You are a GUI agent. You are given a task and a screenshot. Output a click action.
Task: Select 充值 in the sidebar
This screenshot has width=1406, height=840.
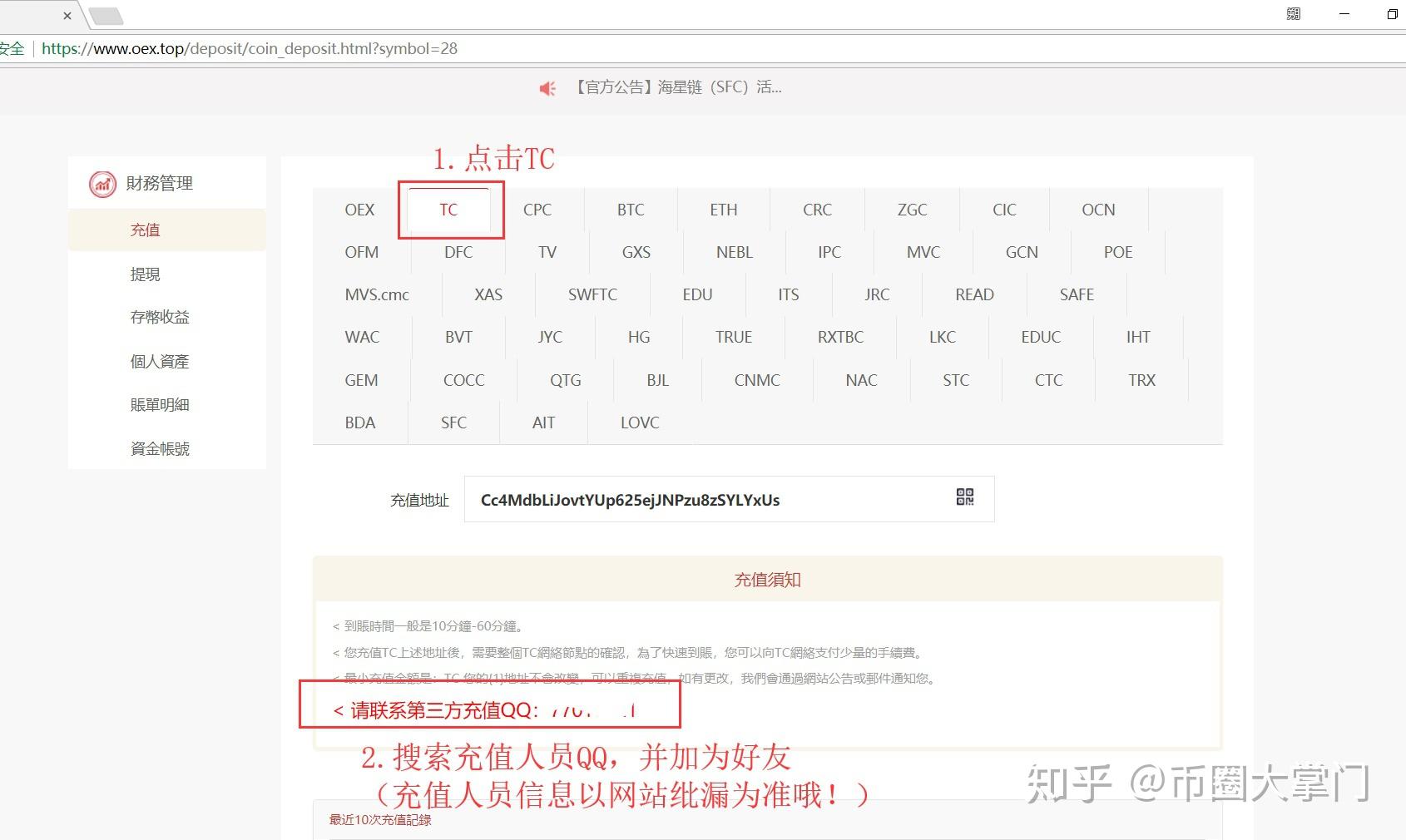pyautogui.click(x=146, y=229)
